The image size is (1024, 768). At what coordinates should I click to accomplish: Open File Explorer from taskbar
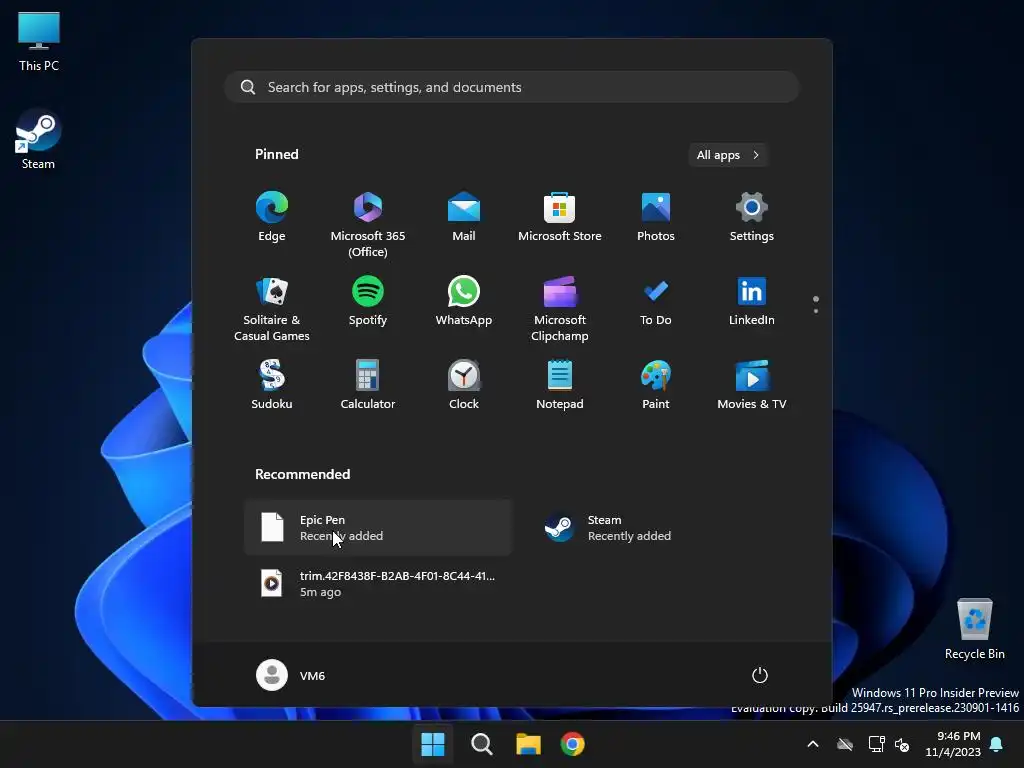coord(528,744)
